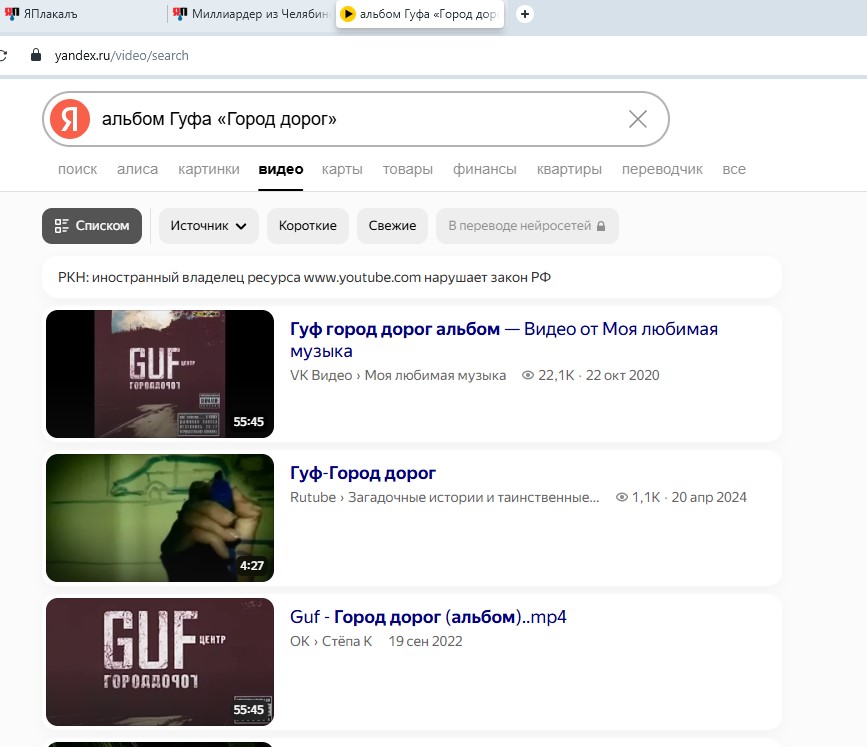Click the 19 сен 2022 date
The width and height of the screenshot is (867, 747).
coord(425,641)
